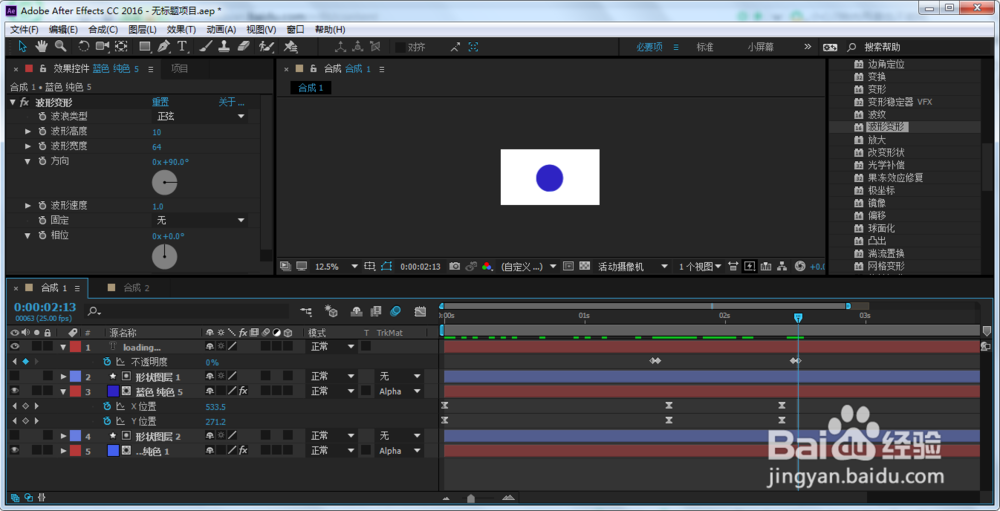Screen dimensions: 1000x511
Task: Hide the loading text layer eye
Action: click(x=15, y=346)
